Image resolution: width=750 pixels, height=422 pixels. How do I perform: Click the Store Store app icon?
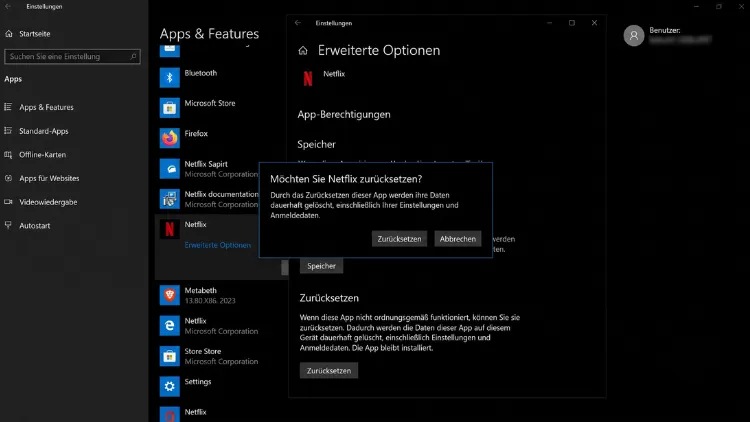[169, 356]
